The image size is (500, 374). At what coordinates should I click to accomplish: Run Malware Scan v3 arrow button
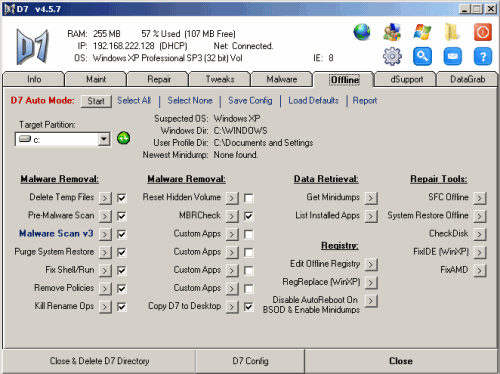click(x=105, y=234)
